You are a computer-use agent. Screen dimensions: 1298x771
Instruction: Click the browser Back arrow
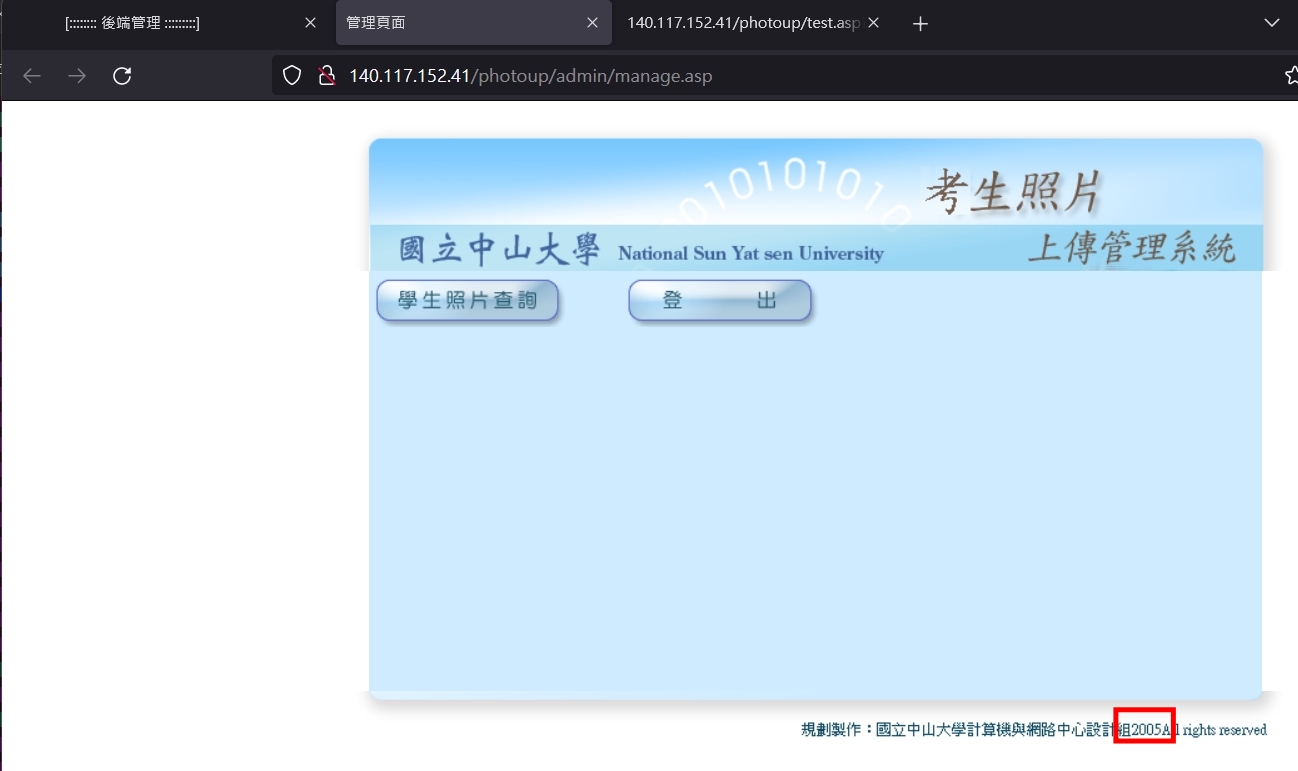32,76
